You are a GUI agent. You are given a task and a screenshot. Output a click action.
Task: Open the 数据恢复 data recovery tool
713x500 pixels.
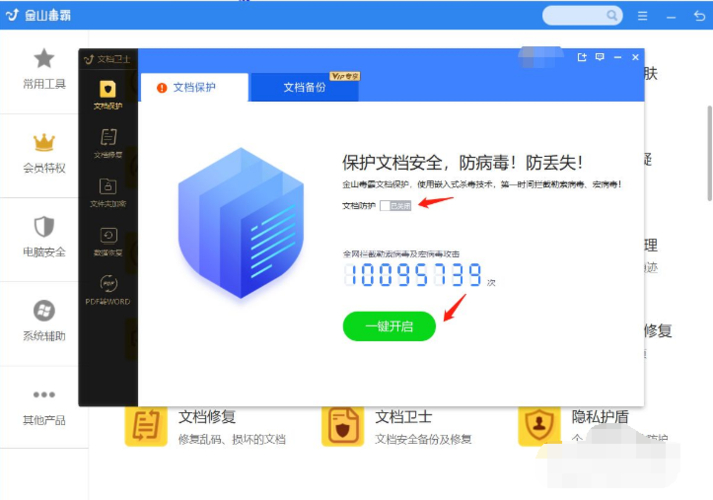click(108, 241)
